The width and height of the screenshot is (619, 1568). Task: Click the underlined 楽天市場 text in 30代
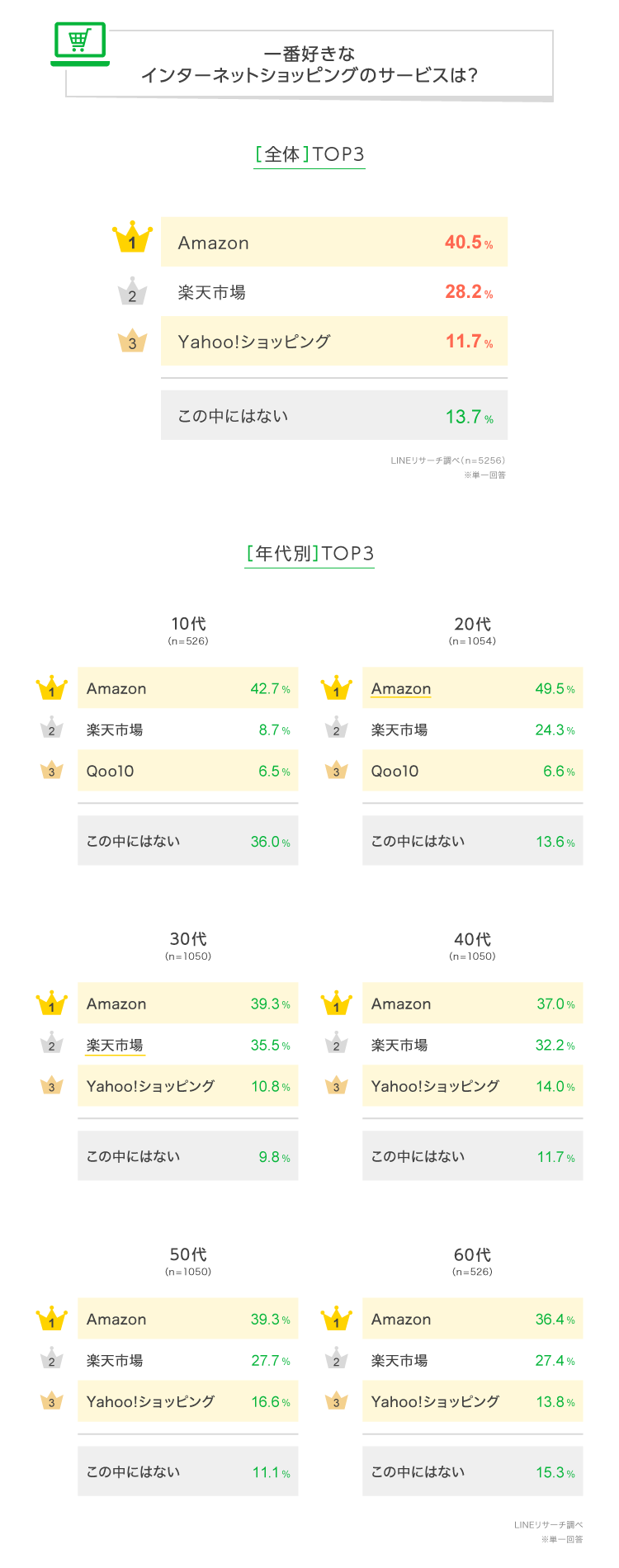coord(115,1046)
